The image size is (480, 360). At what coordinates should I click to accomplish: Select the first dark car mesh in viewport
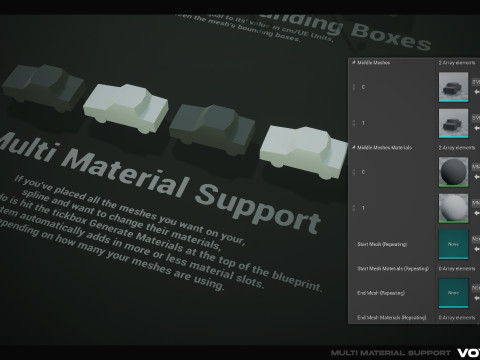43,87
